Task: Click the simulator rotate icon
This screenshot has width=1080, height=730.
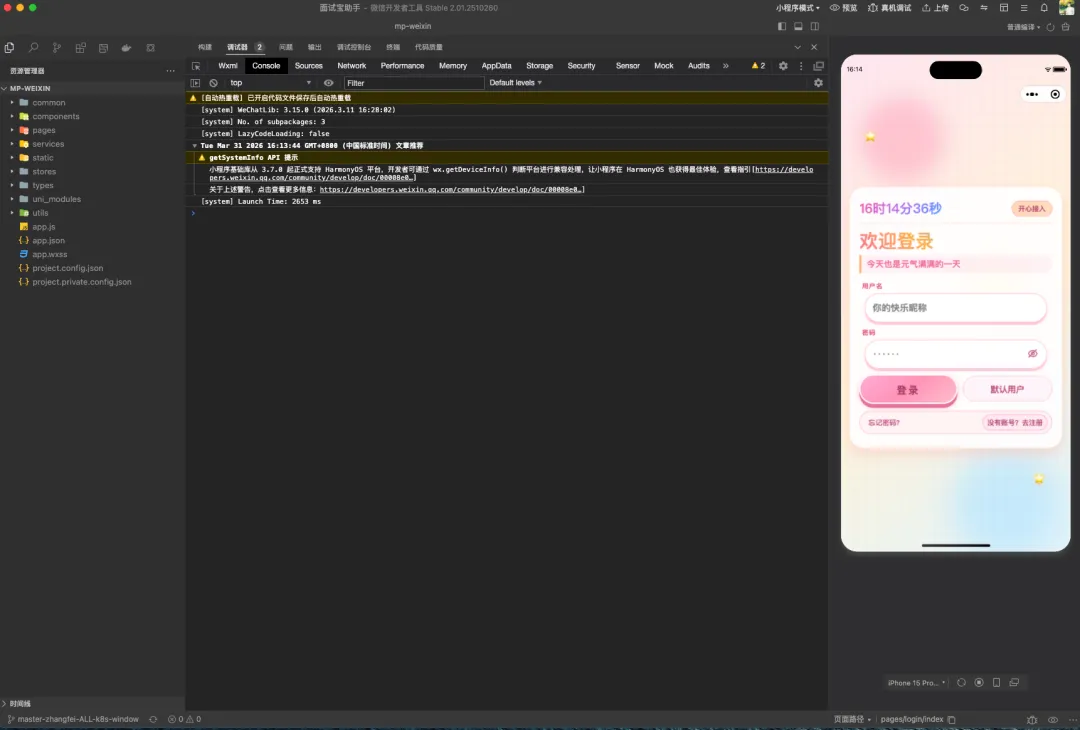Action: (962, 682)
